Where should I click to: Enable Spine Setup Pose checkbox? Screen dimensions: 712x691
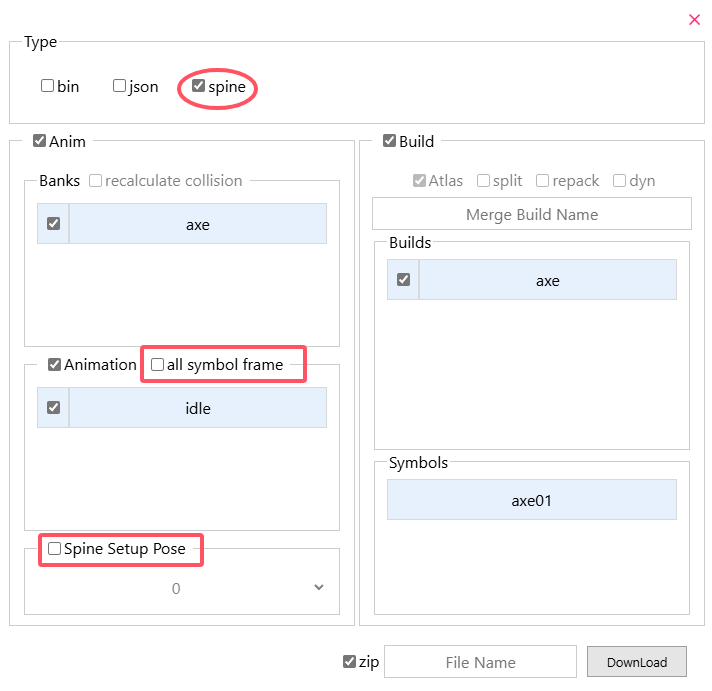[x=54, y=549]
